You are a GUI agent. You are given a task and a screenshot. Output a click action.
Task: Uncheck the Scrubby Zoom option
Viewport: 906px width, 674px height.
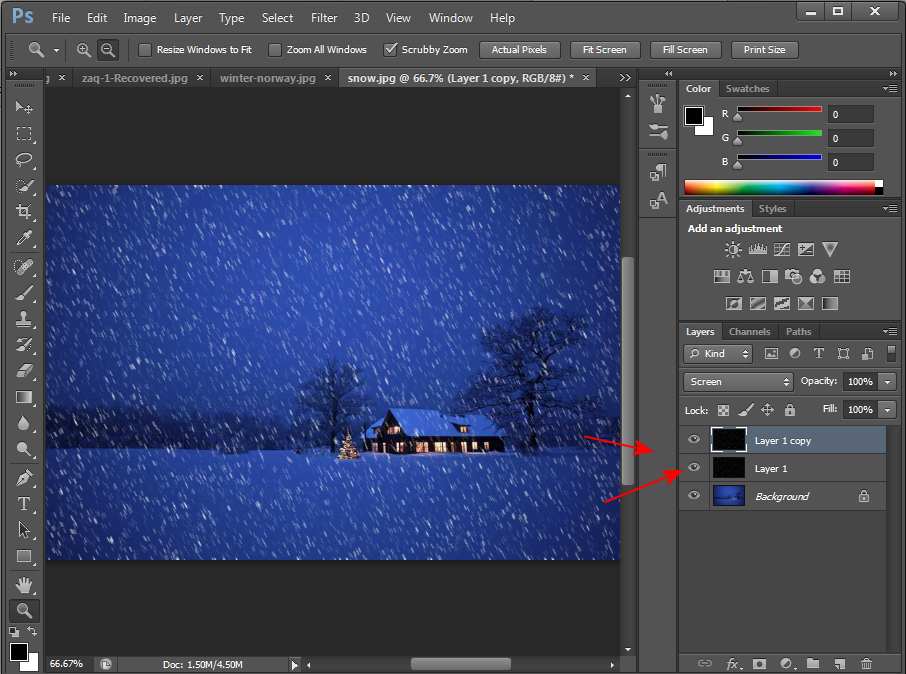pos(391,50)
